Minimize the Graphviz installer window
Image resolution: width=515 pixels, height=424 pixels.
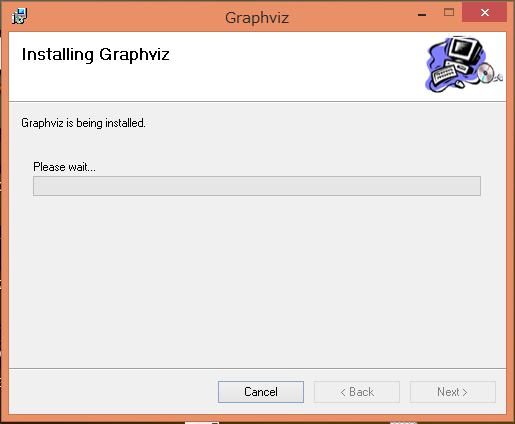pos(422,15)
